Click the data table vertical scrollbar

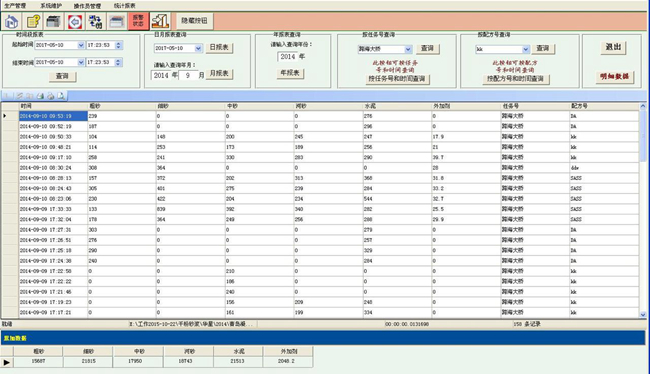[x=643, y=210]
